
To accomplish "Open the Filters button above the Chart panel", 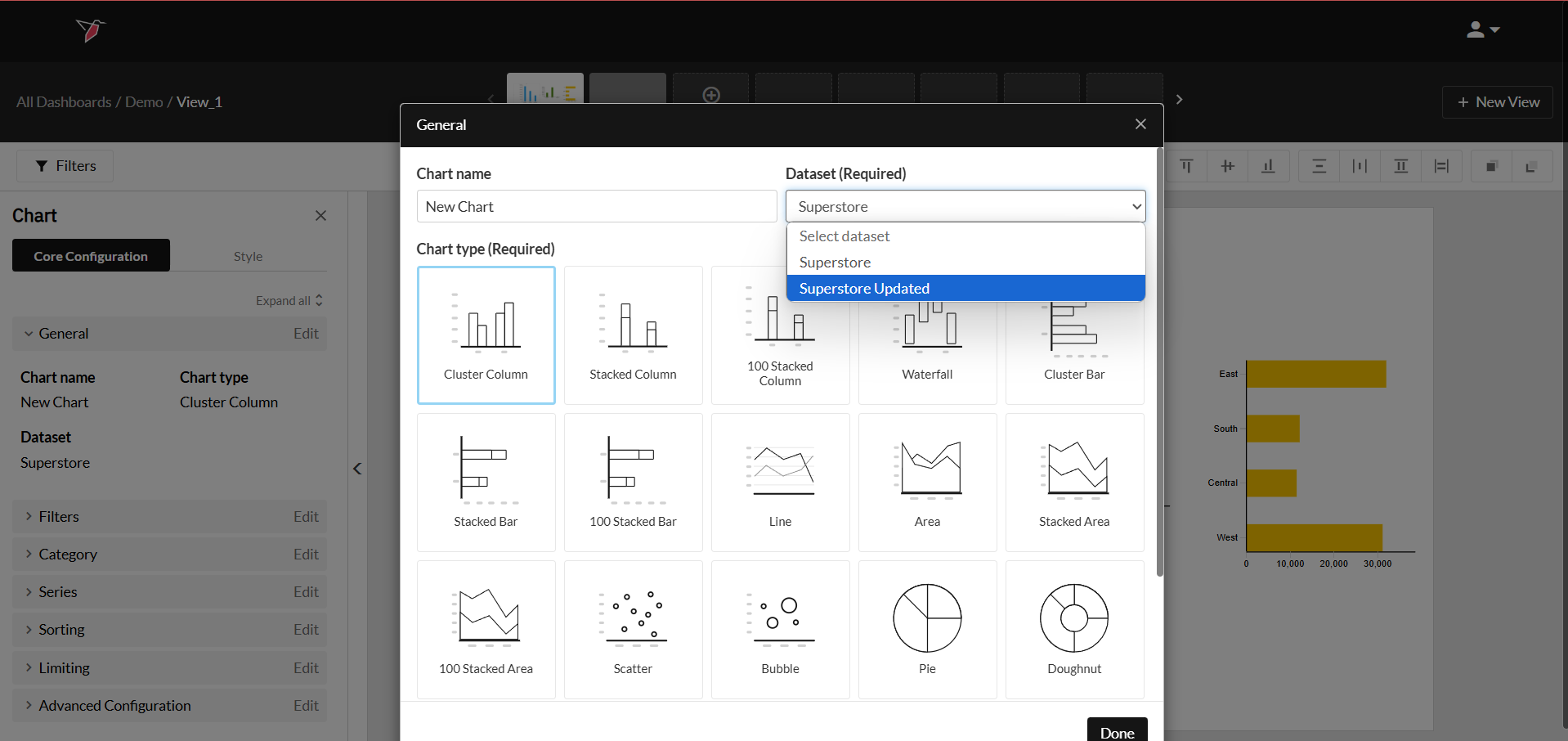I will 65,166.
